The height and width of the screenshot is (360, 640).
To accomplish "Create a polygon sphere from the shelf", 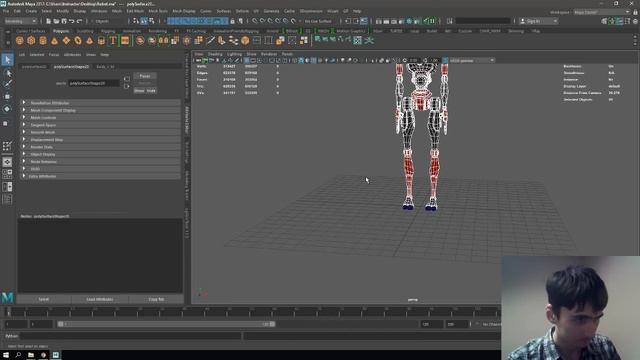I will coord(19,40).
